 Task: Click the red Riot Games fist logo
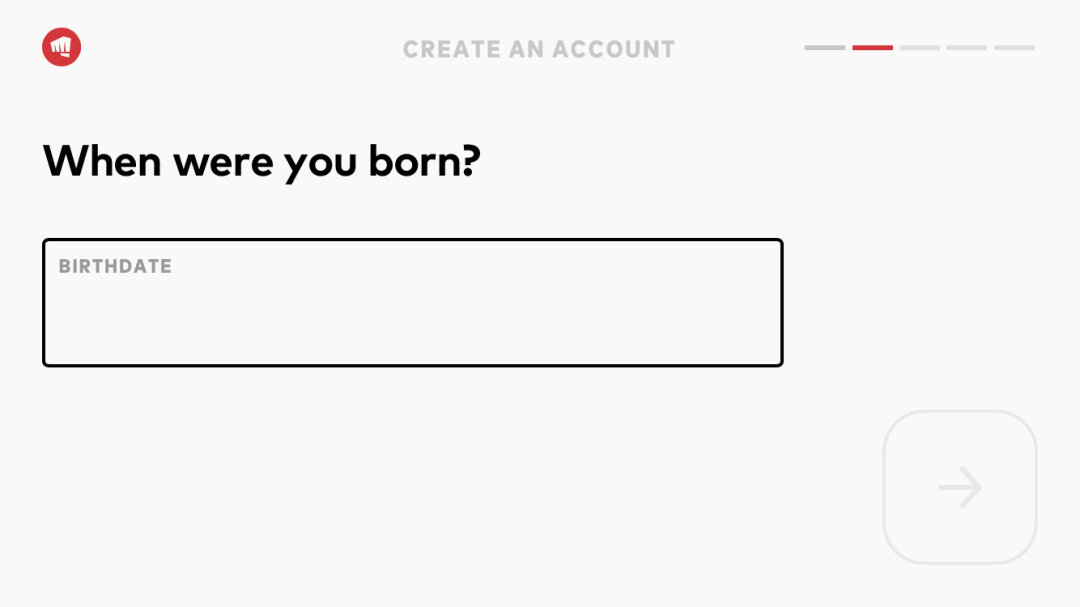(61, 48)
